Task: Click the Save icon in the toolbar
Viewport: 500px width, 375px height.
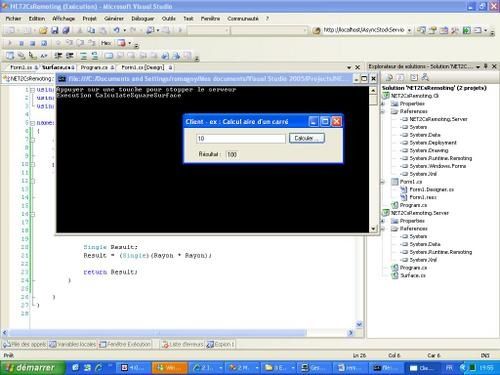Action: tap(54, 30)
